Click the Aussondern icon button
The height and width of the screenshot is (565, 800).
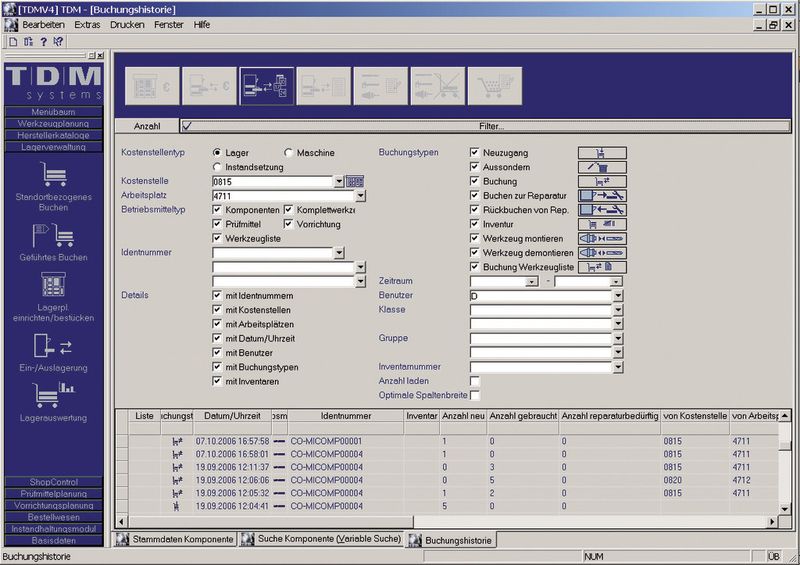602,167
